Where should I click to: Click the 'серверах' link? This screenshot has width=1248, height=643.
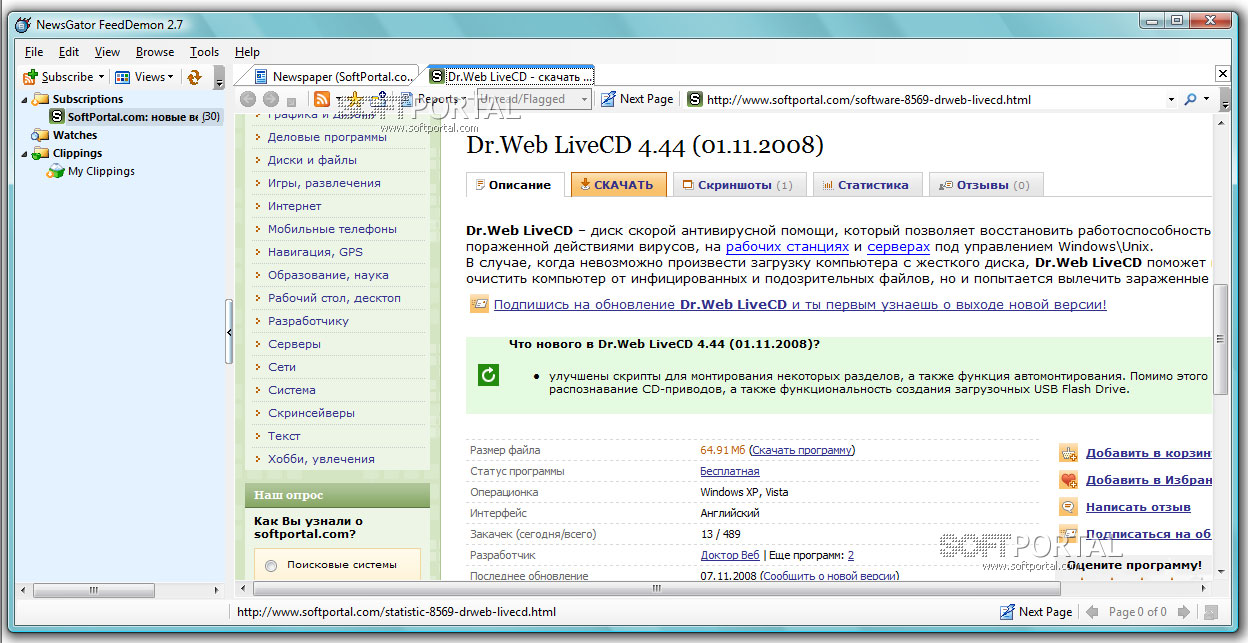(898, 246)
